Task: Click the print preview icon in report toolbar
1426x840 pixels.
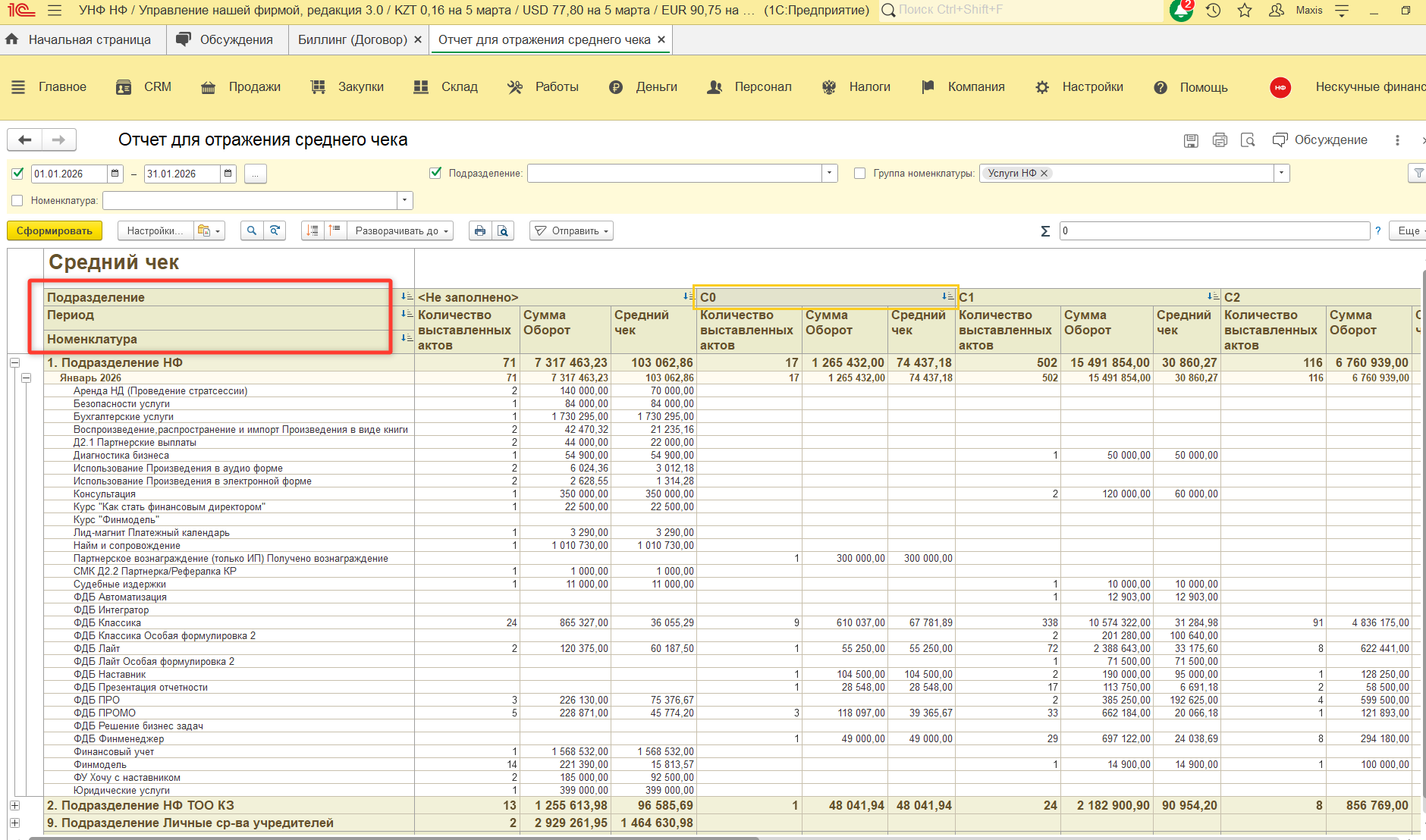Action: tap(503, 230)
